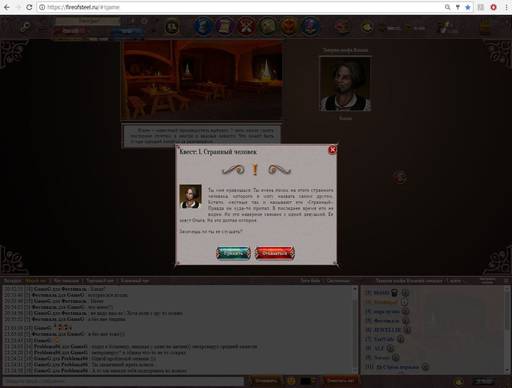Click the tavern interior image

click(201, 80)
